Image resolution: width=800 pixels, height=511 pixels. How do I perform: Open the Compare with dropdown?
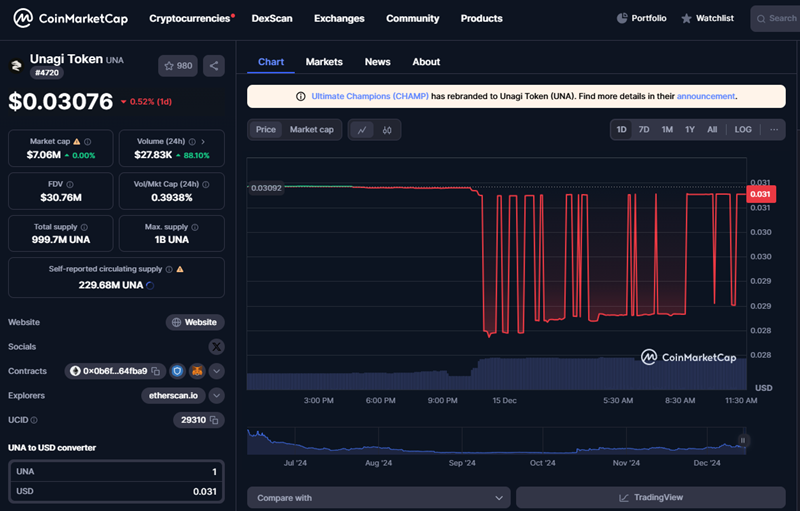(379, 498)
